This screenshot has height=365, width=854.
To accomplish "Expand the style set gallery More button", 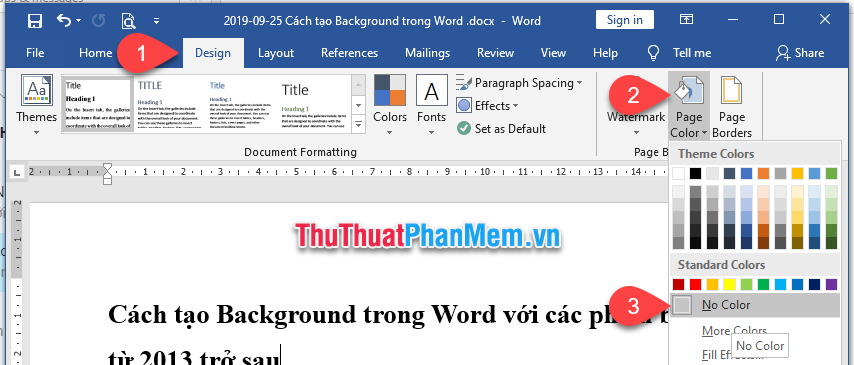I will click(358, 124).
